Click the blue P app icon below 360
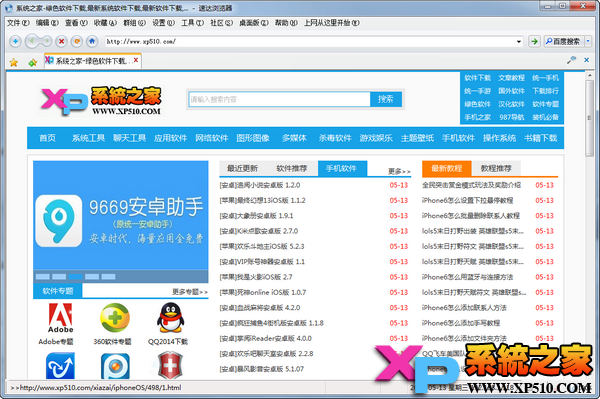The image size is (600, 399). click(x=115, y=366)
